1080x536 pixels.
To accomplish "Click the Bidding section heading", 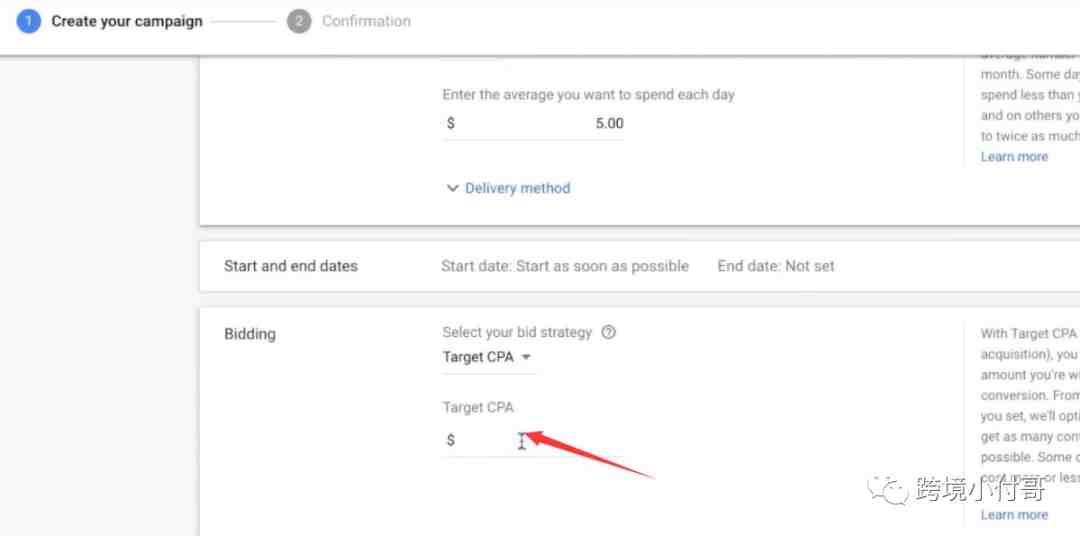I will [249, 334].
